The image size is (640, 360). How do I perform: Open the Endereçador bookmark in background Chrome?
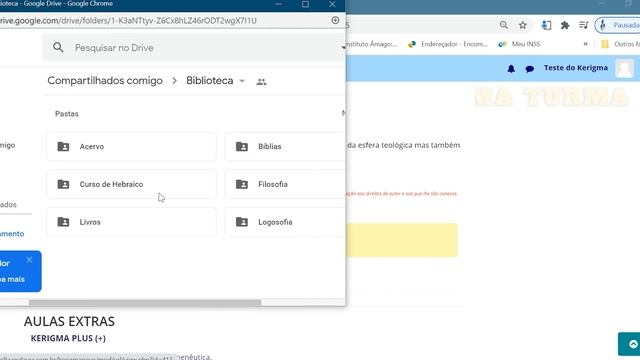pos(448,44)
